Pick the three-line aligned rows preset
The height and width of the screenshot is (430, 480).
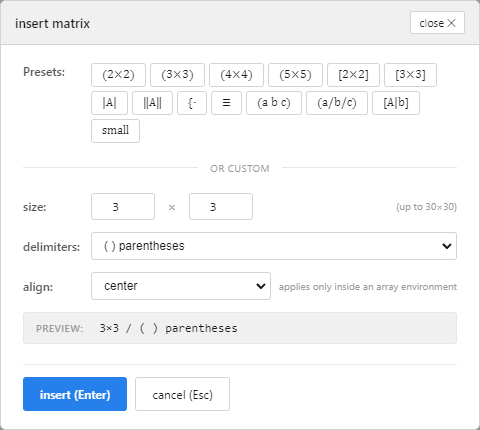(226, 103)
